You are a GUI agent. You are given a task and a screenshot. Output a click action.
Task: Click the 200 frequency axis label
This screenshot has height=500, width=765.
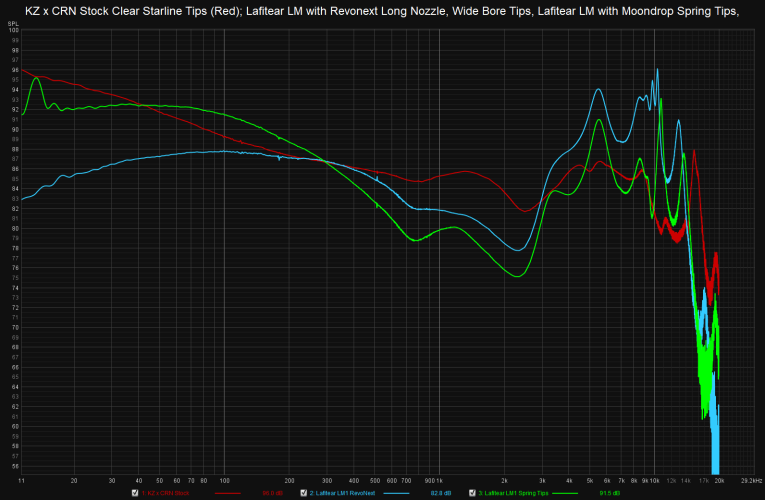pyautogui.click(x=289, y=480)
